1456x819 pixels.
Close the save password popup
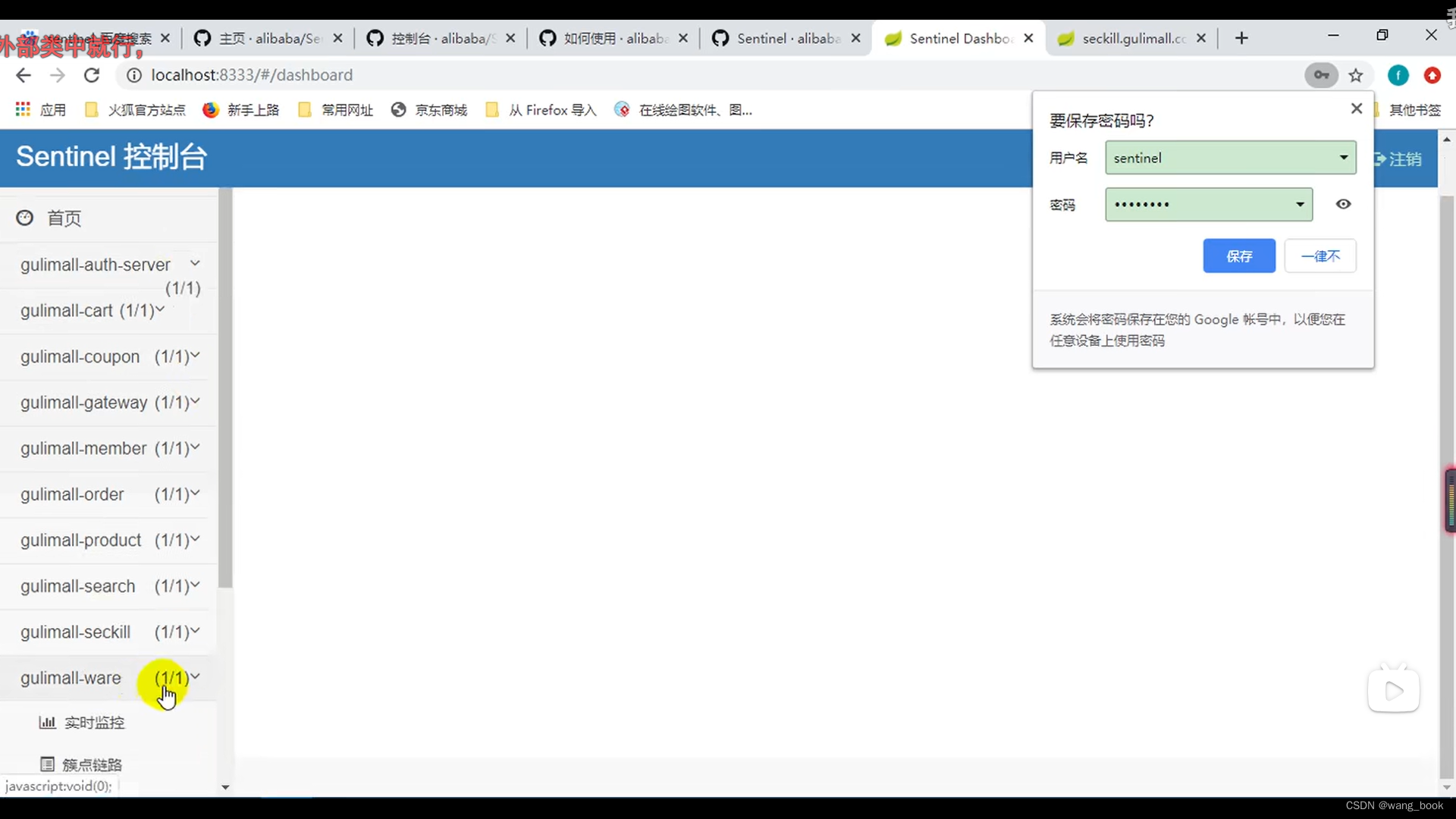pyautogui.click(x=1357, y=108)
